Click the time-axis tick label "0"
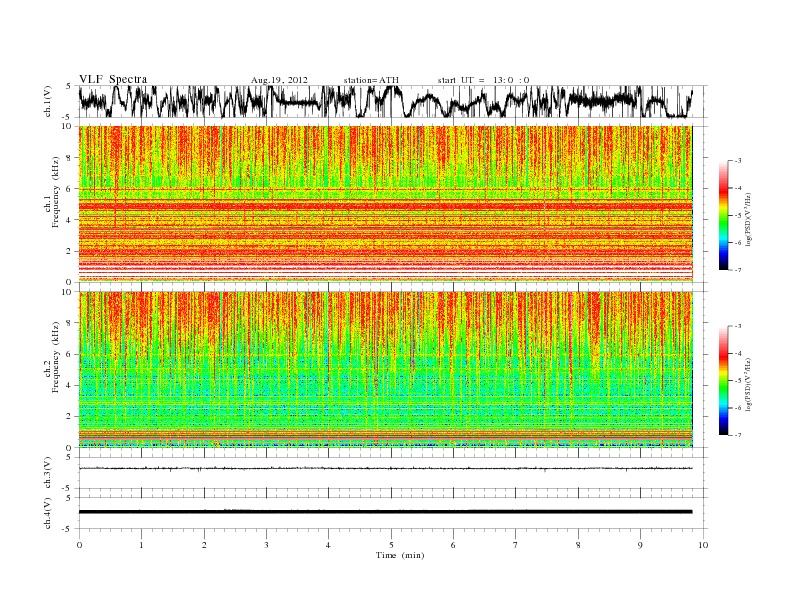 click(79, 545)
